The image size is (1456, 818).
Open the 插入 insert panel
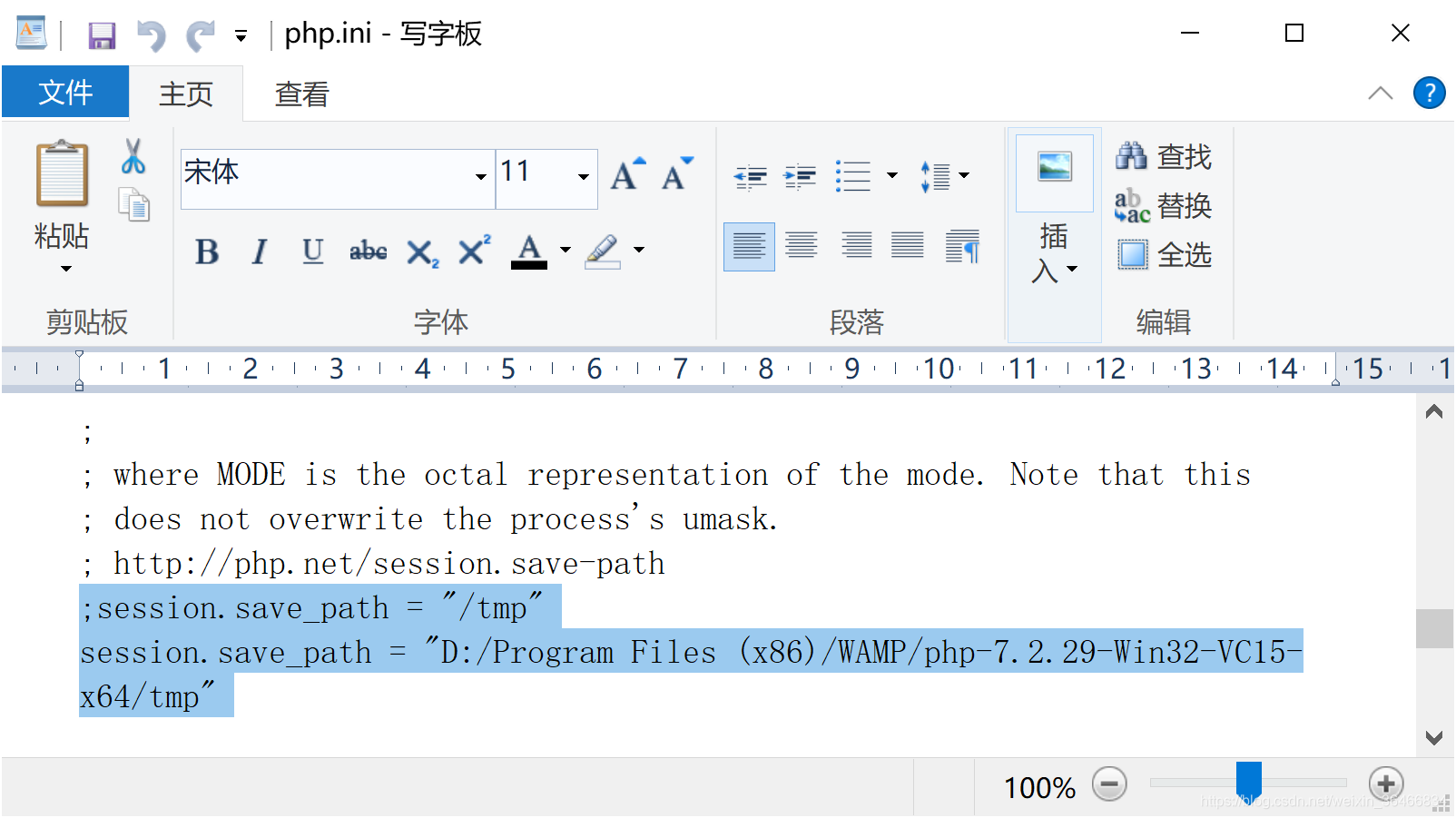pos(1054,234)
